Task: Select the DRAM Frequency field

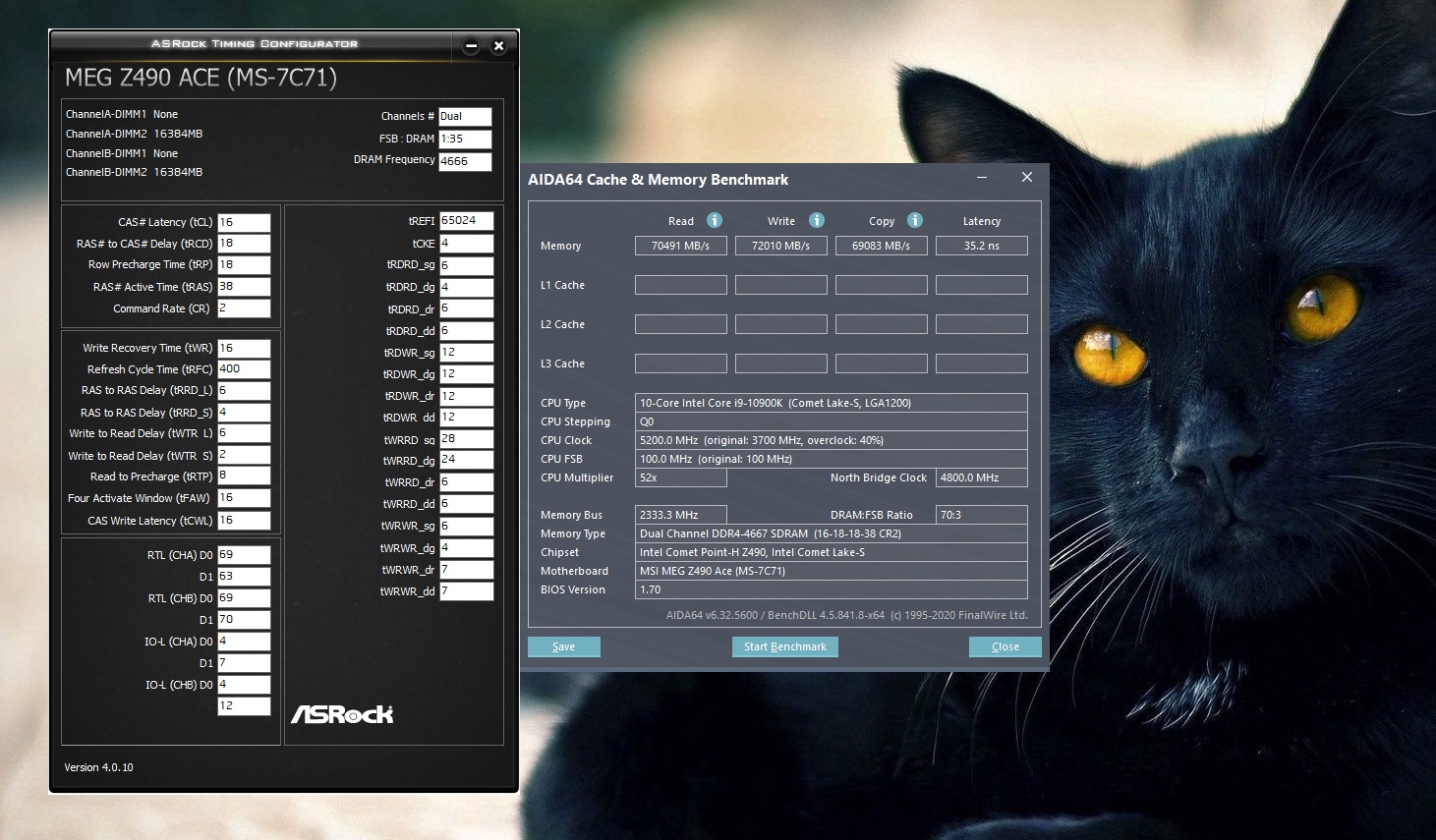Action: (x=465, y=162)
